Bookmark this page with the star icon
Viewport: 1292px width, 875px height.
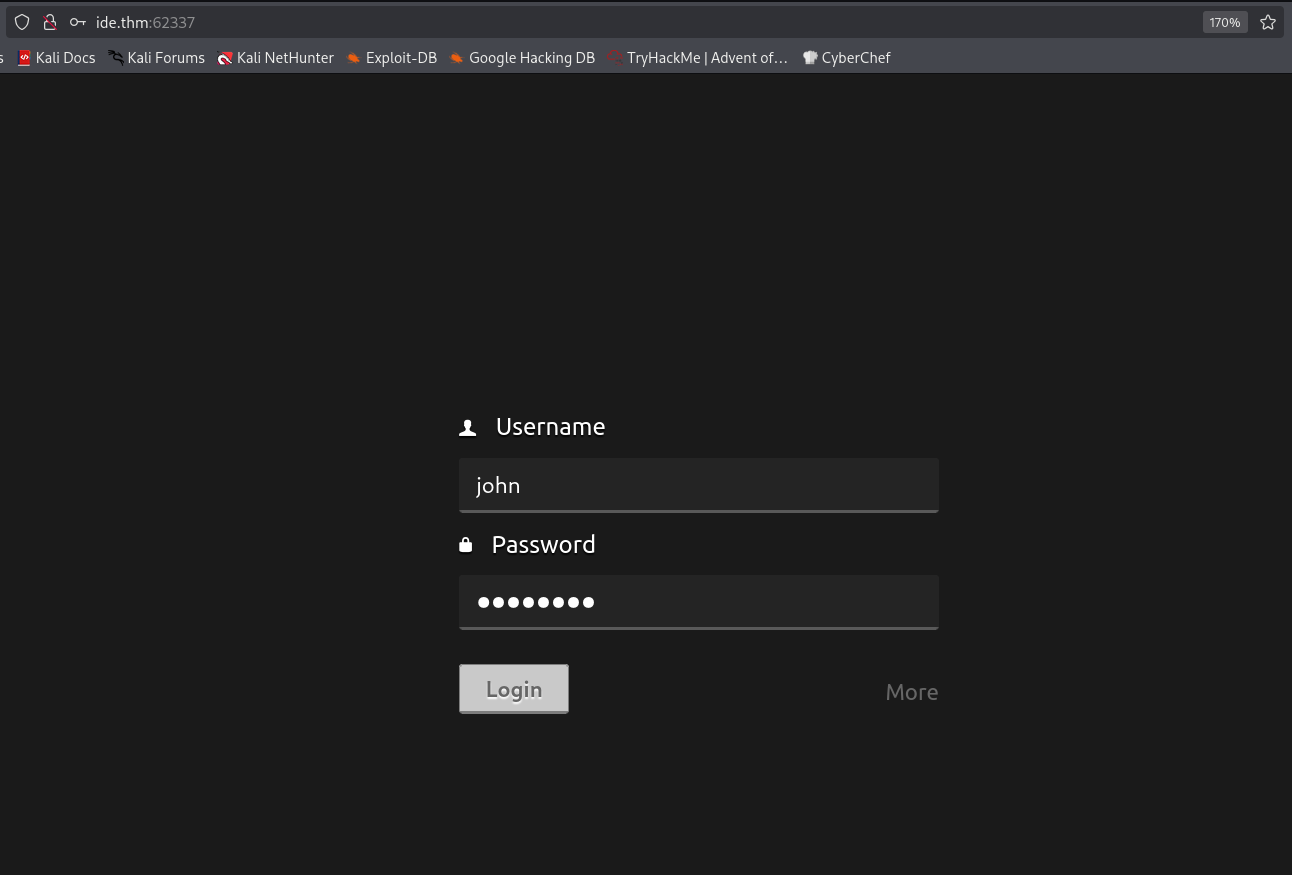tap(1268, 21)
